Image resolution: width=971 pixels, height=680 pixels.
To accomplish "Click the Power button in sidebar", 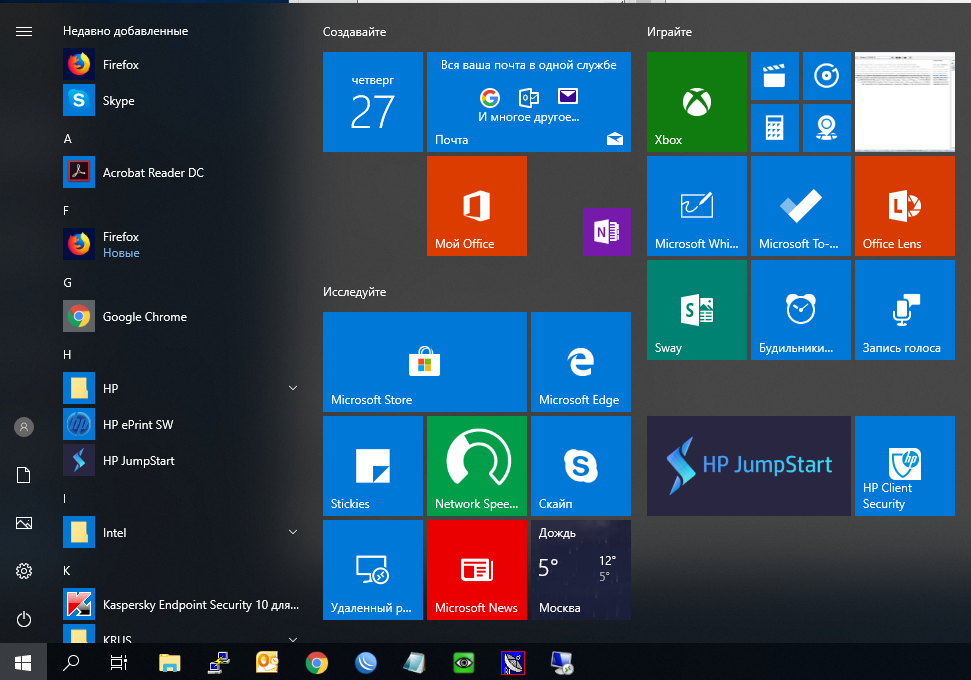I will click(x=24, y=619).
